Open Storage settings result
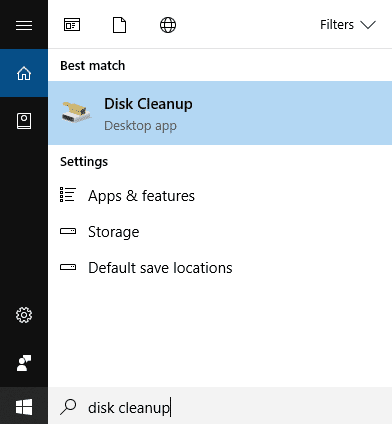The width and height of the screenshot is (392, 424). (220, 232)
